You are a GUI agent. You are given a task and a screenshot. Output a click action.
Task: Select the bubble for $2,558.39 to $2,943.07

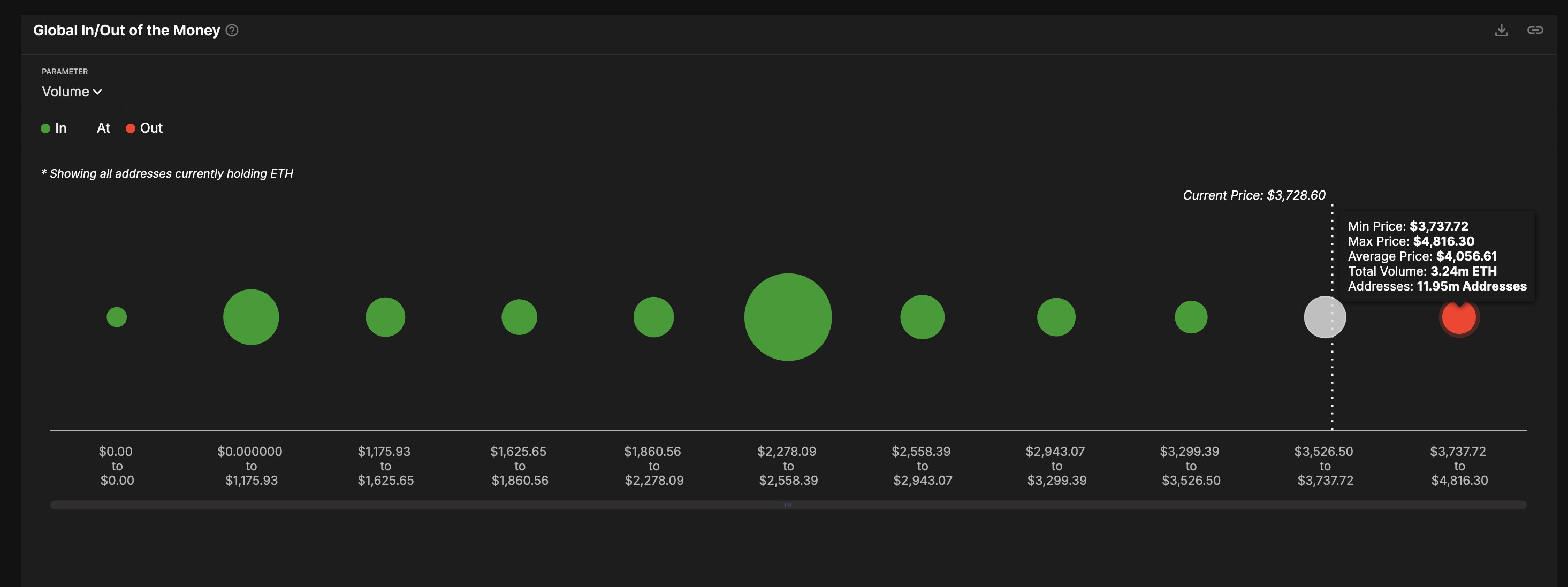click(x=922, y=317)
